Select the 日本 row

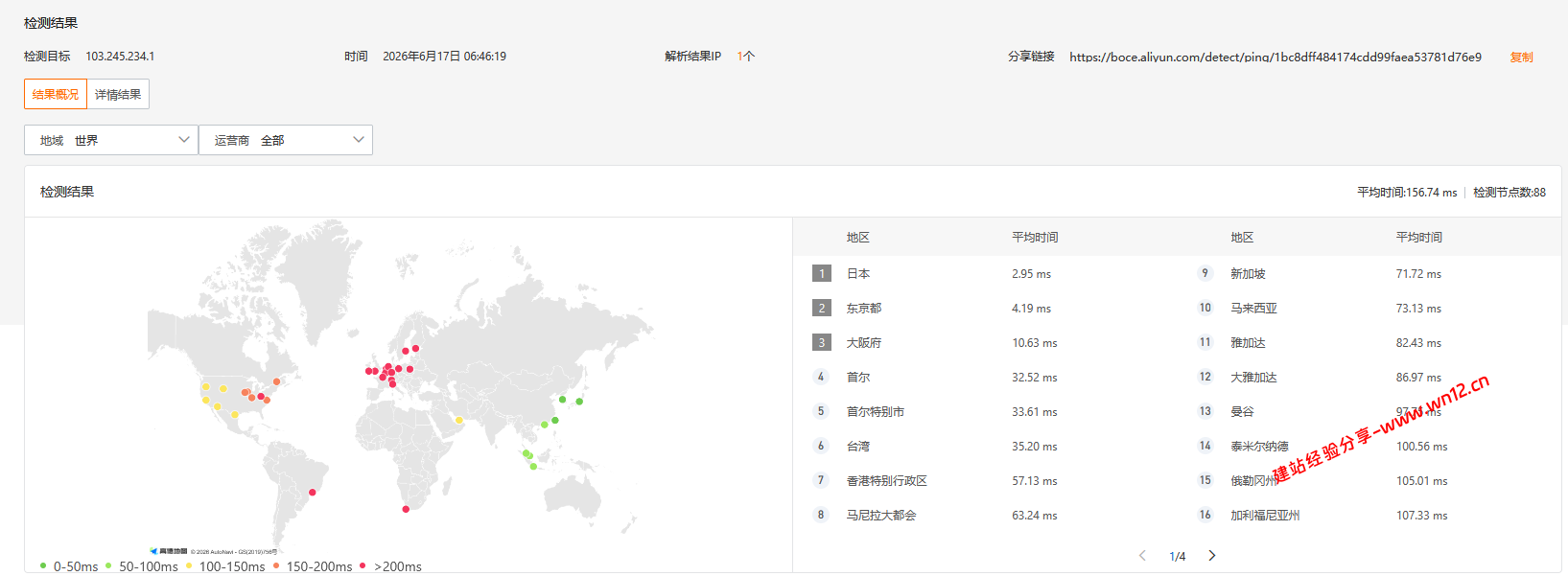tap(985, 273)
